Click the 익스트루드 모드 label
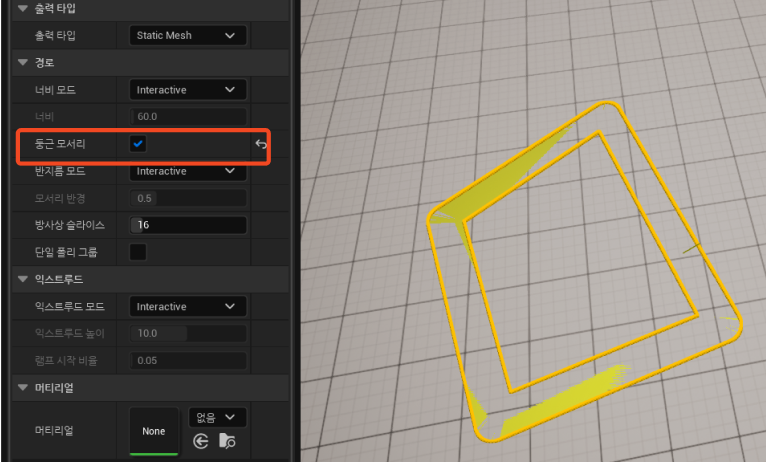Image resolution: width=766 pixels, height=462 pixels. (69, 307)
